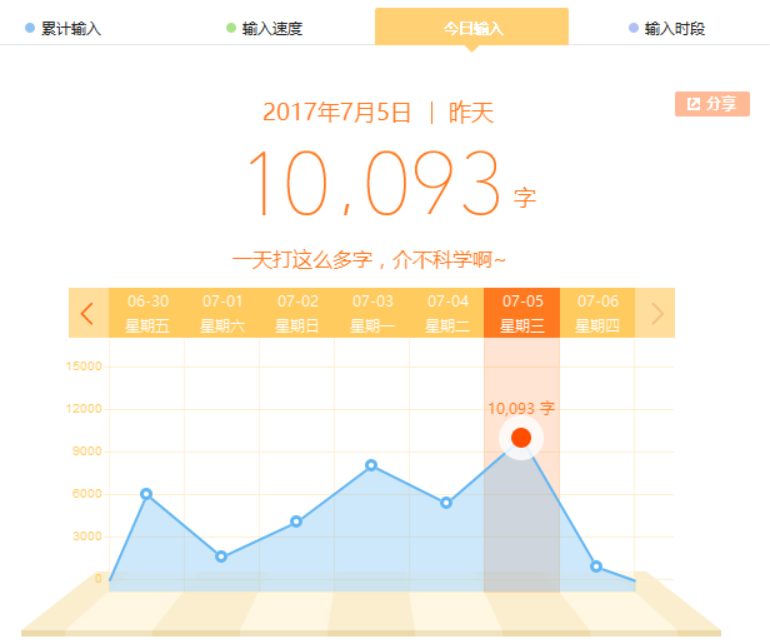This screenshot has height=644, width=770.
Task: Show earlier dates with left arrow
Action: 88,313
